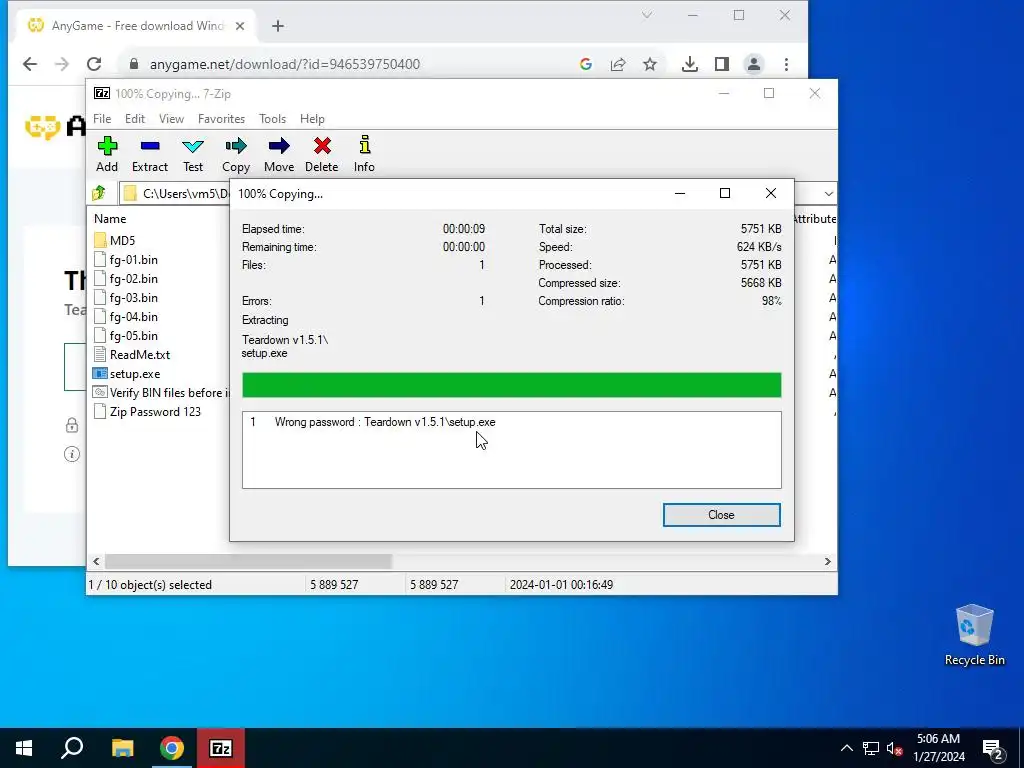The height and width of the screenshot is (768, 1024).
Task: Click the Chrome address bar URL
Action: coord(285,64)
